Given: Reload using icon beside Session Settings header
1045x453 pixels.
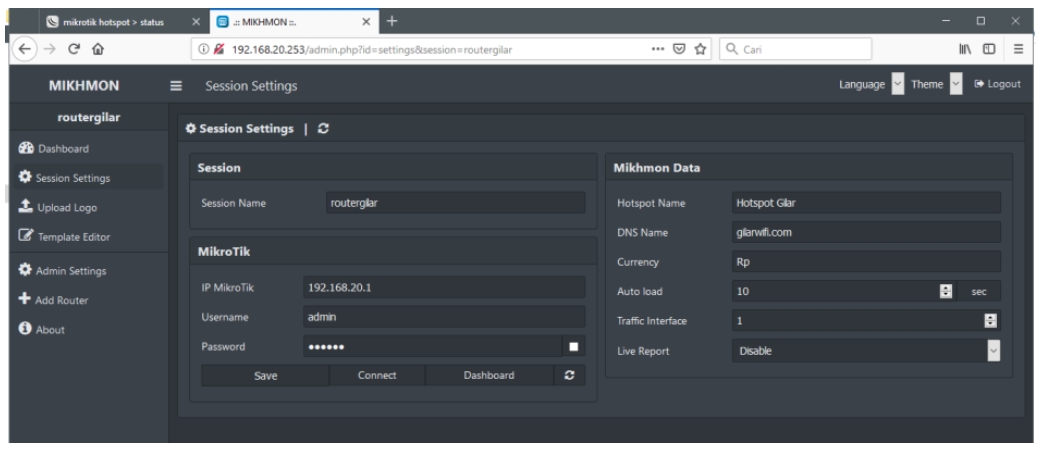Looking at the screenshot, I should point(323,129).
